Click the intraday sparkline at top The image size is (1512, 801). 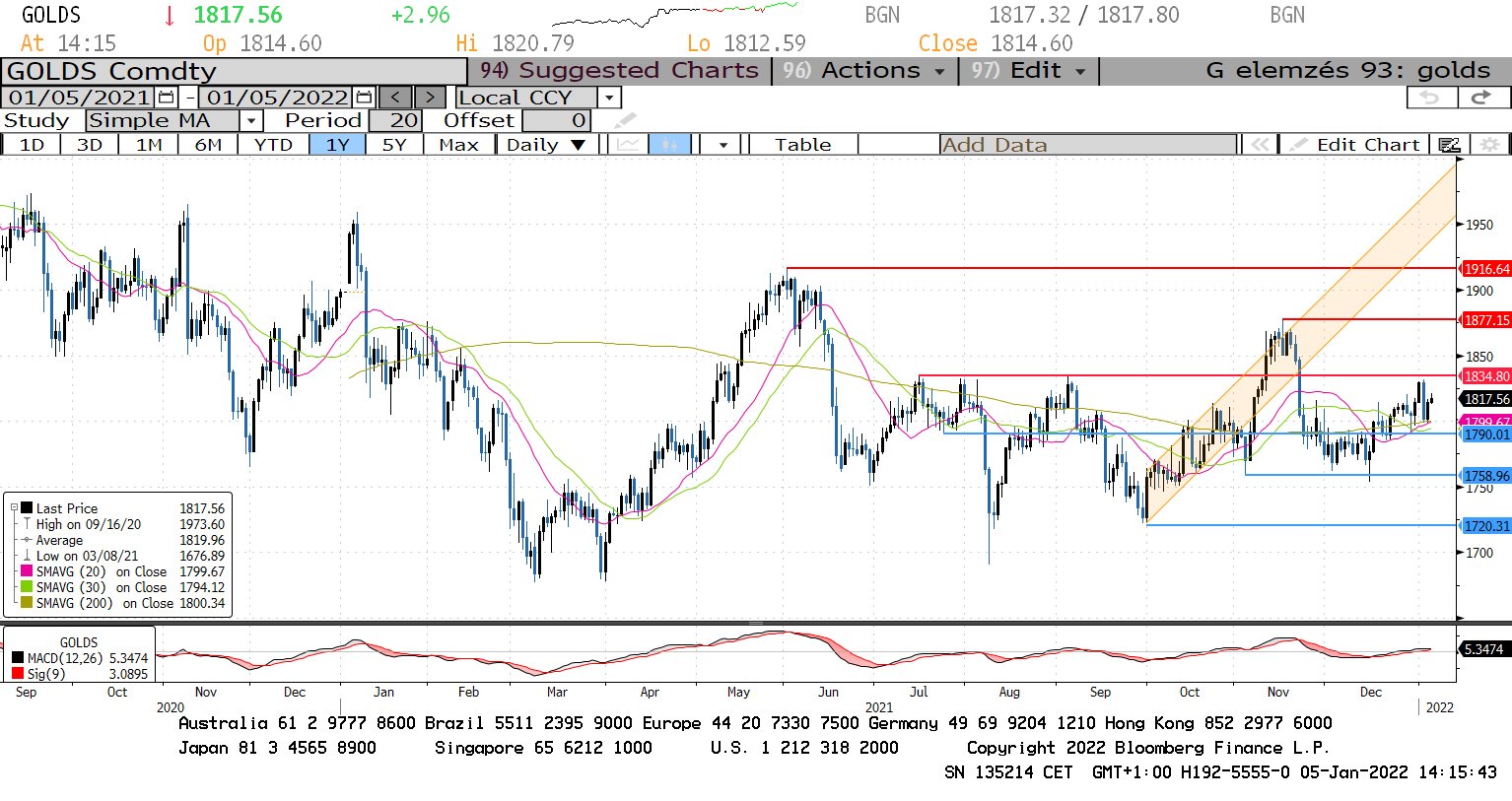tap(674, 15)
